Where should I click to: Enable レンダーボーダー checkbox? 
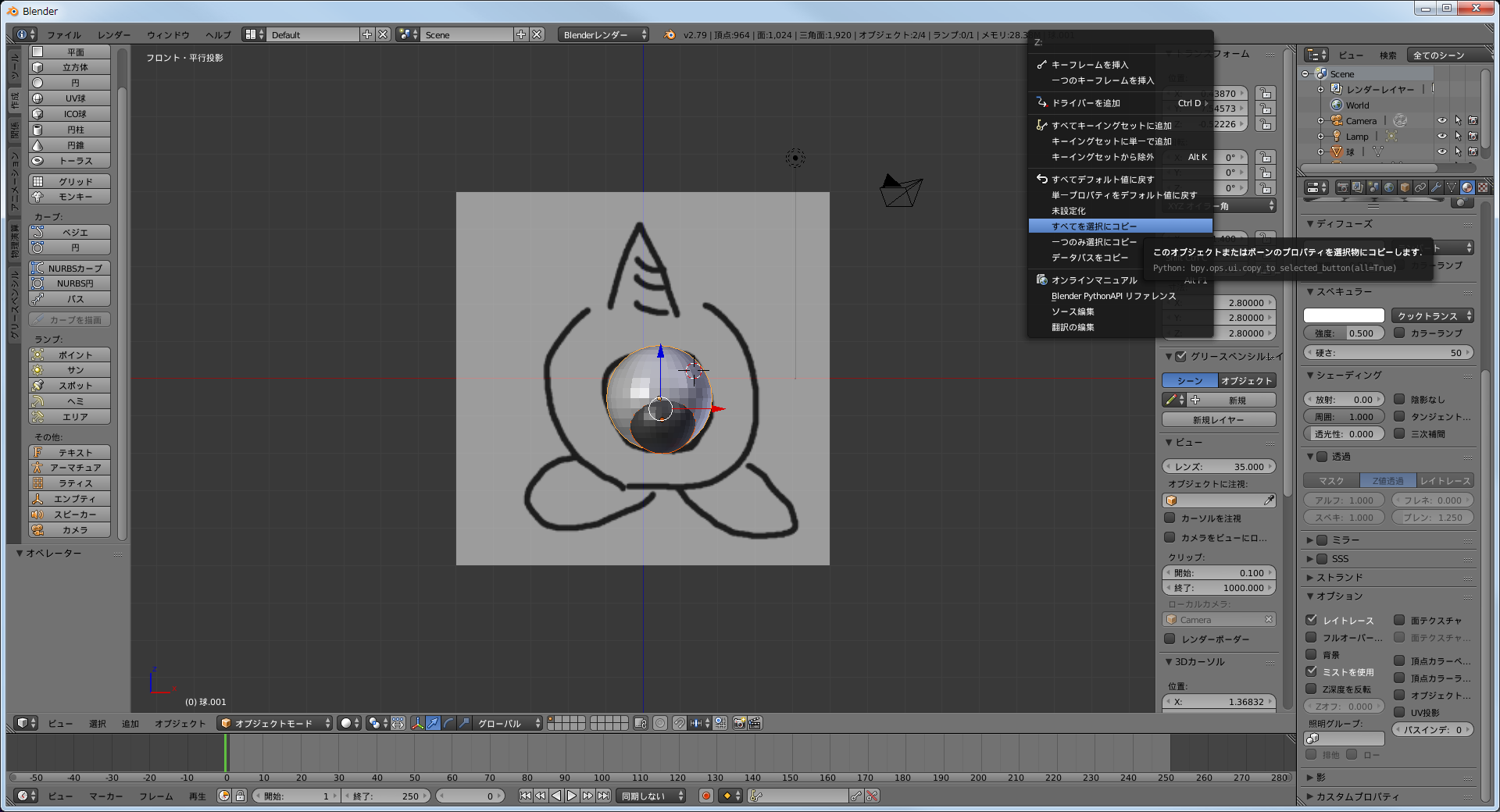[x=1170, y=639]
